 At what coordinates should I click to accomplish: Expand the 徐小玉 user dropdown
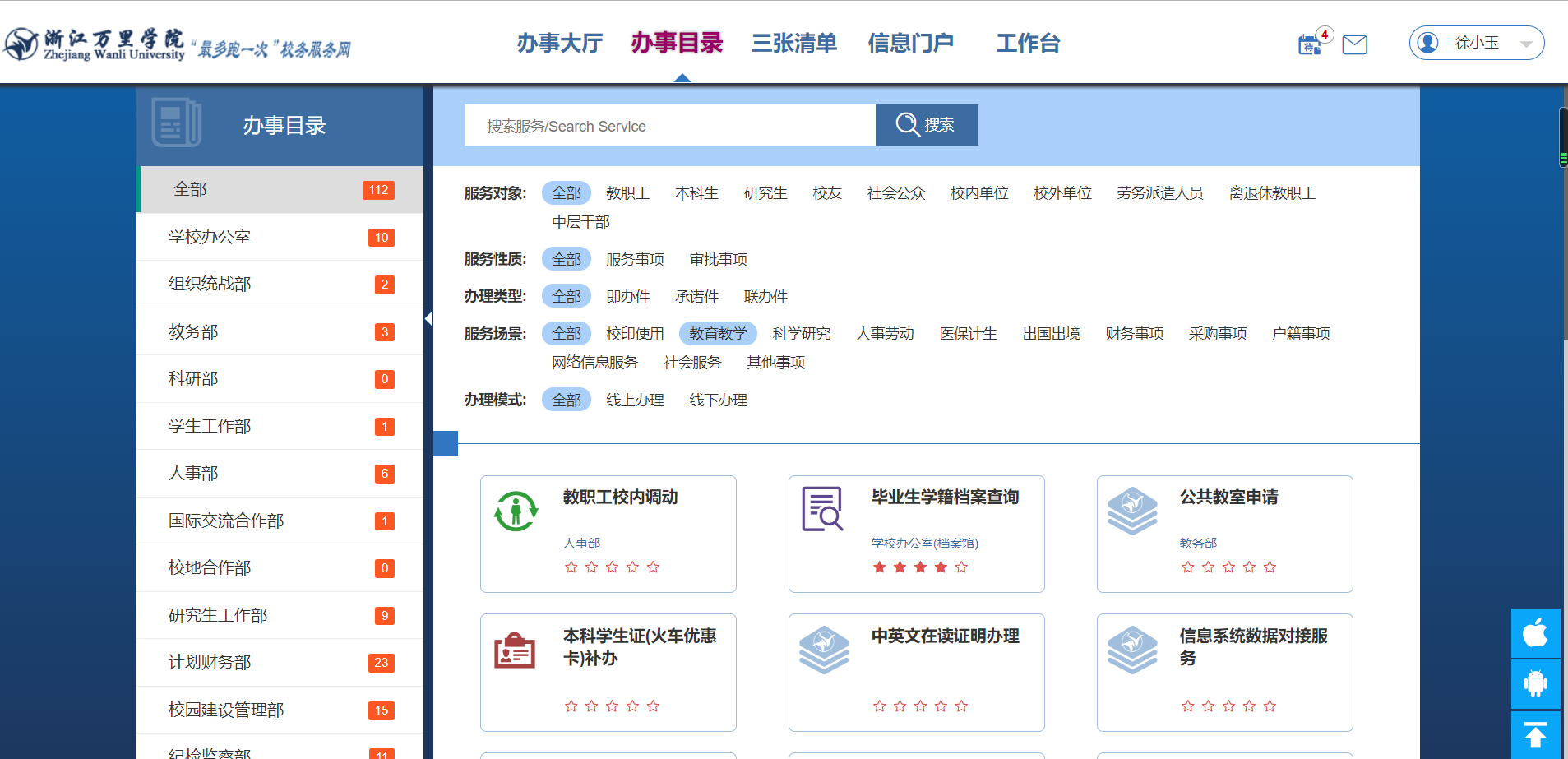(x=1526, y=44)
